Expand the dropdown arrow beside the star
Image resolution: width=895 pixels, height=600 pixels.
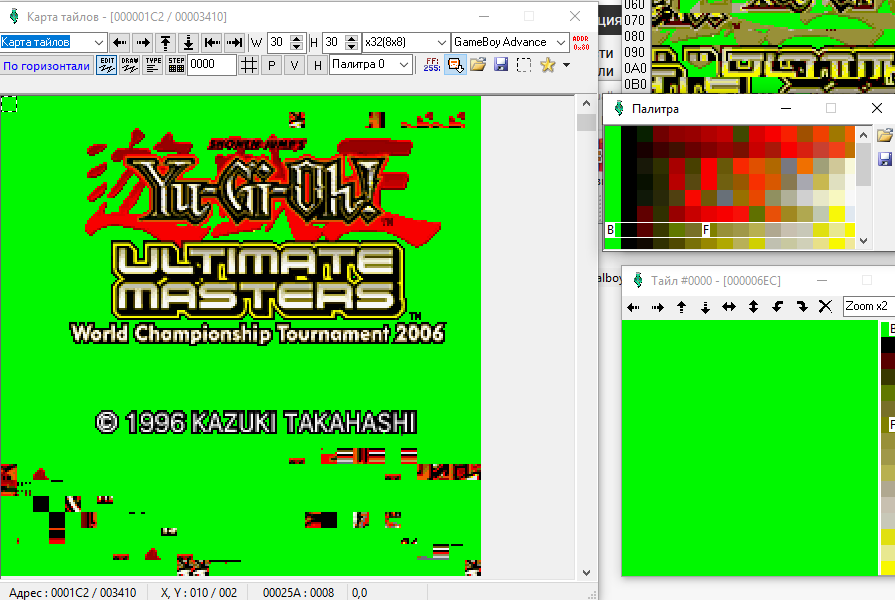click(x=566, y=65)
